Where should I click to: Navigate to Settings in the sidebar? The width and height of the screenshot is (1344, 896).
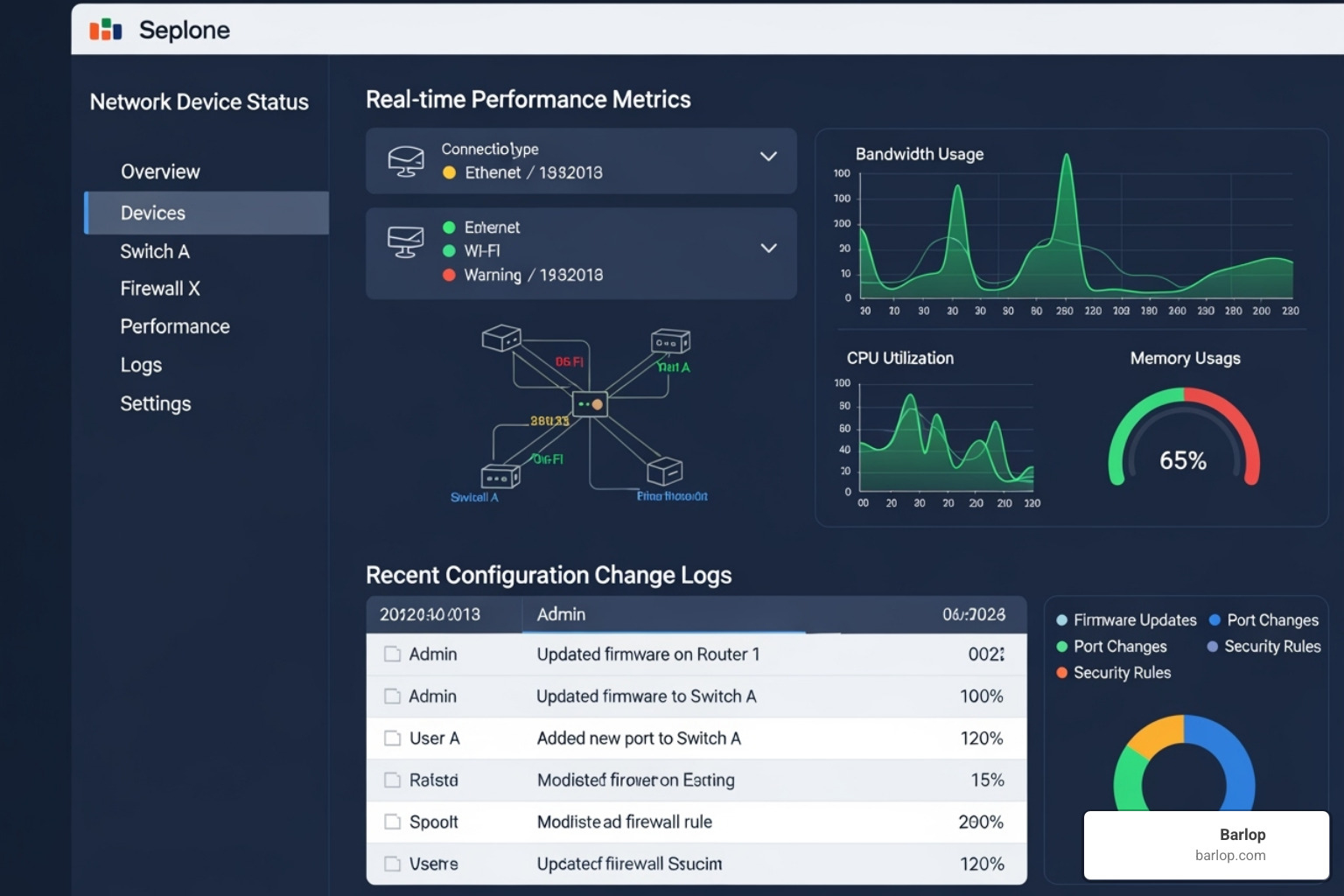tap(156, 403)
